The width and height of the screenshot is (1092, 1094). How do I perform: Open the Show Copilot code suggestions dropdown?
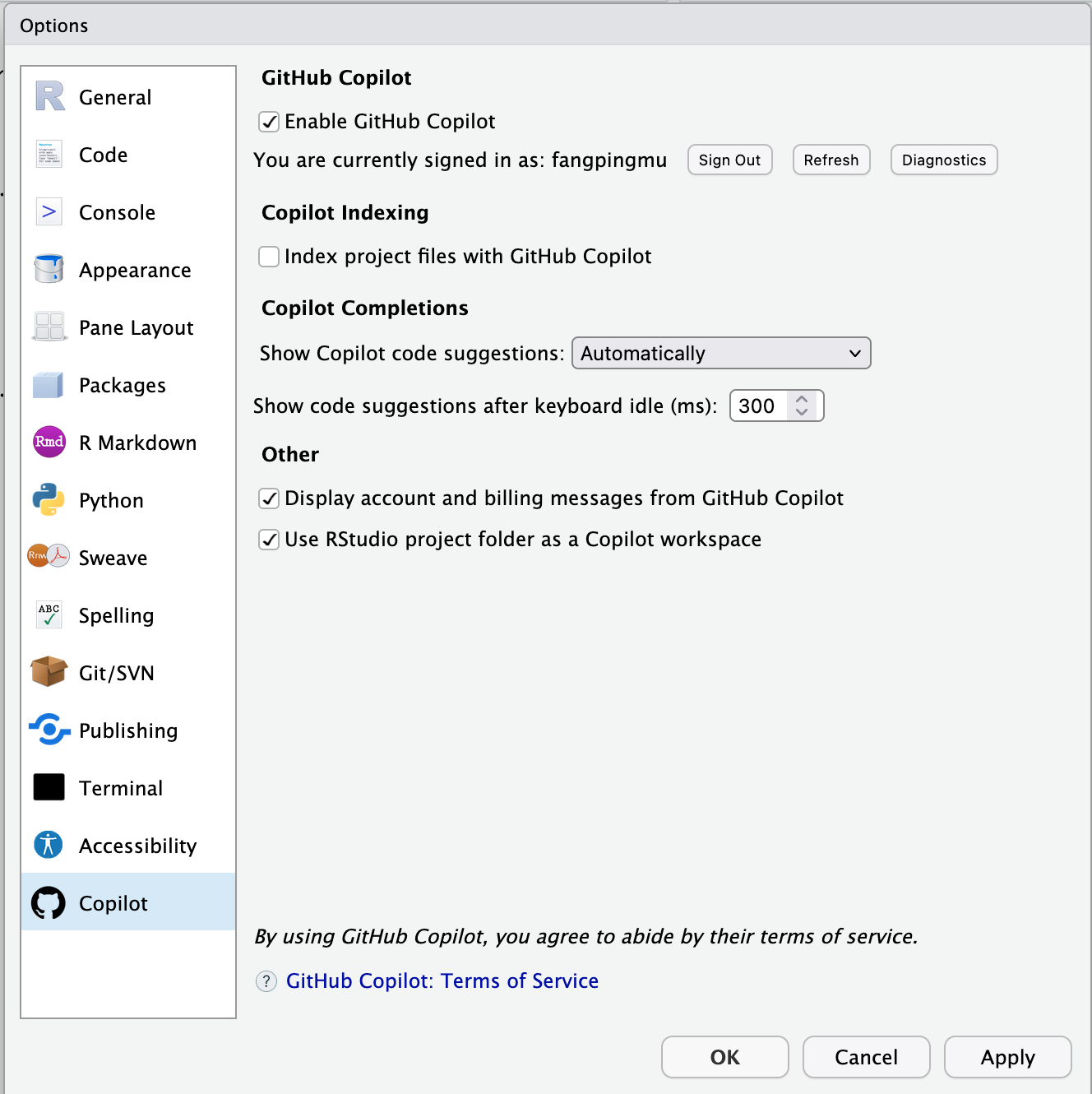[x=720, y=354]
